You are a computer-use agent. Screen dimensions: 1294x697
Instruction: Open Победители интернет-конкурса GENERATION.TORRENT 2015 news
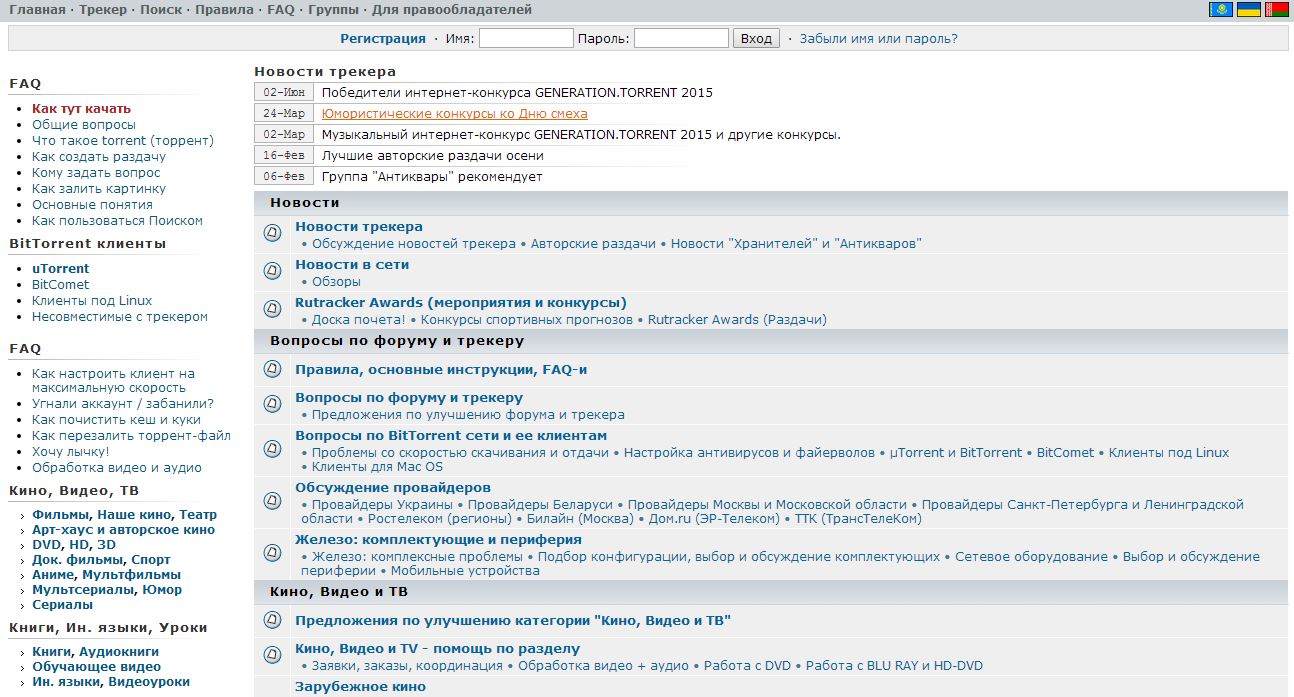click(x=517, y=92)
